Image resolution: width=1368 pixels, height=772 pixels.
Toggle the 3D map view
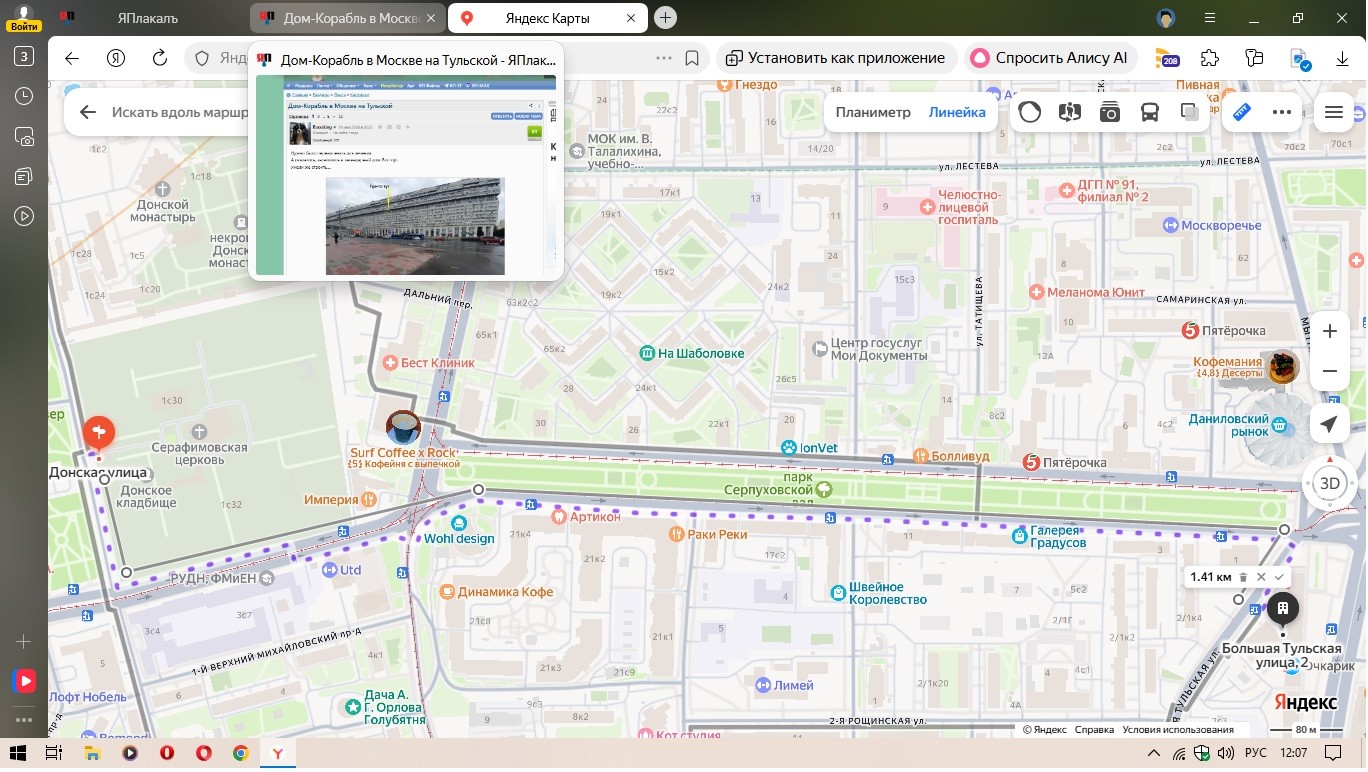click(1329, 484)
